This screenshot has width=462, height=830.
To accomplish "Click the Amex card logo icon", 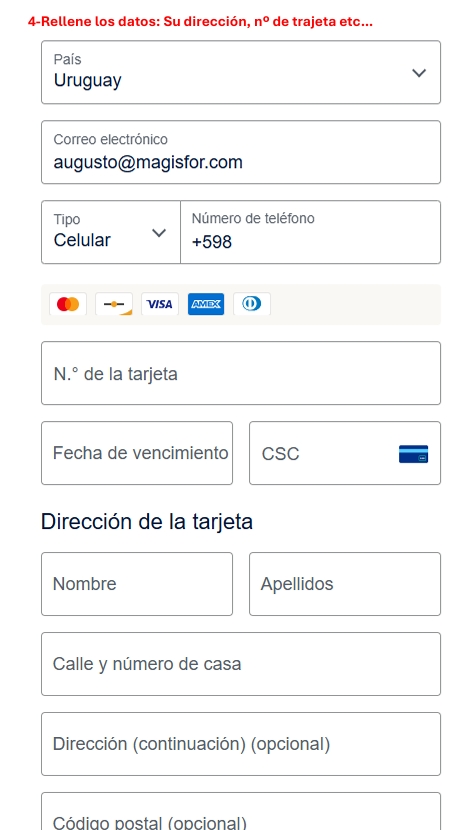I will click(x=206, y=304).
